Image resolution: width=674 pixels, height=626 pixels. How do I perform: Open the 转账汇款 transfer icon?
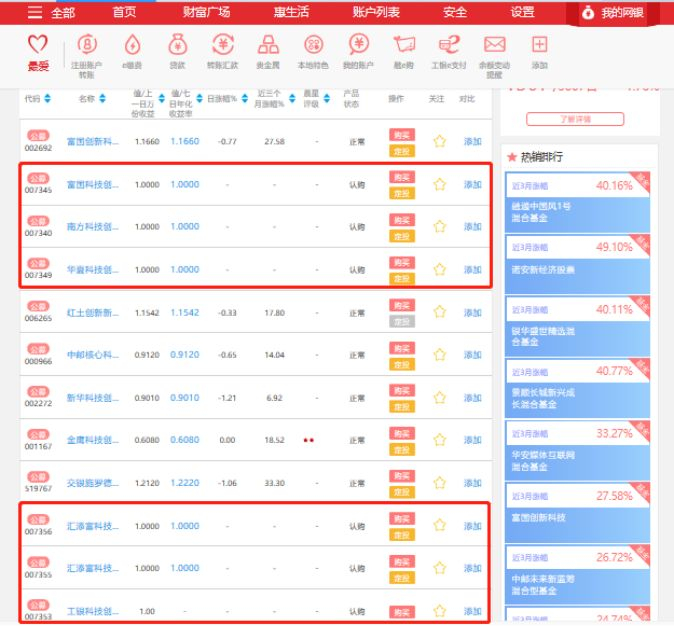coord(223,44)
